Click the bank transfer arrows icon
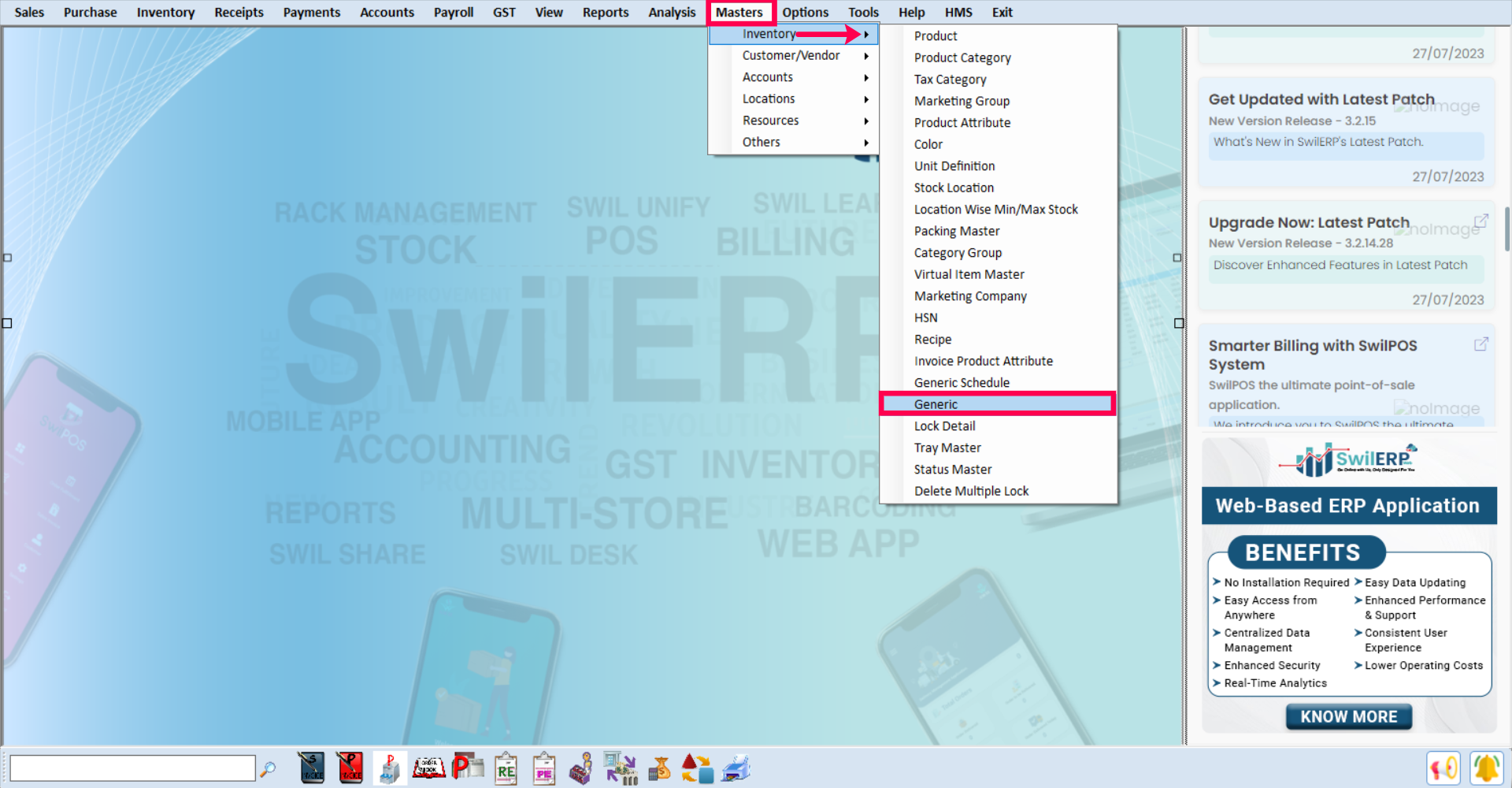Viewport: 1512px width, 788px height. (621, 768)
